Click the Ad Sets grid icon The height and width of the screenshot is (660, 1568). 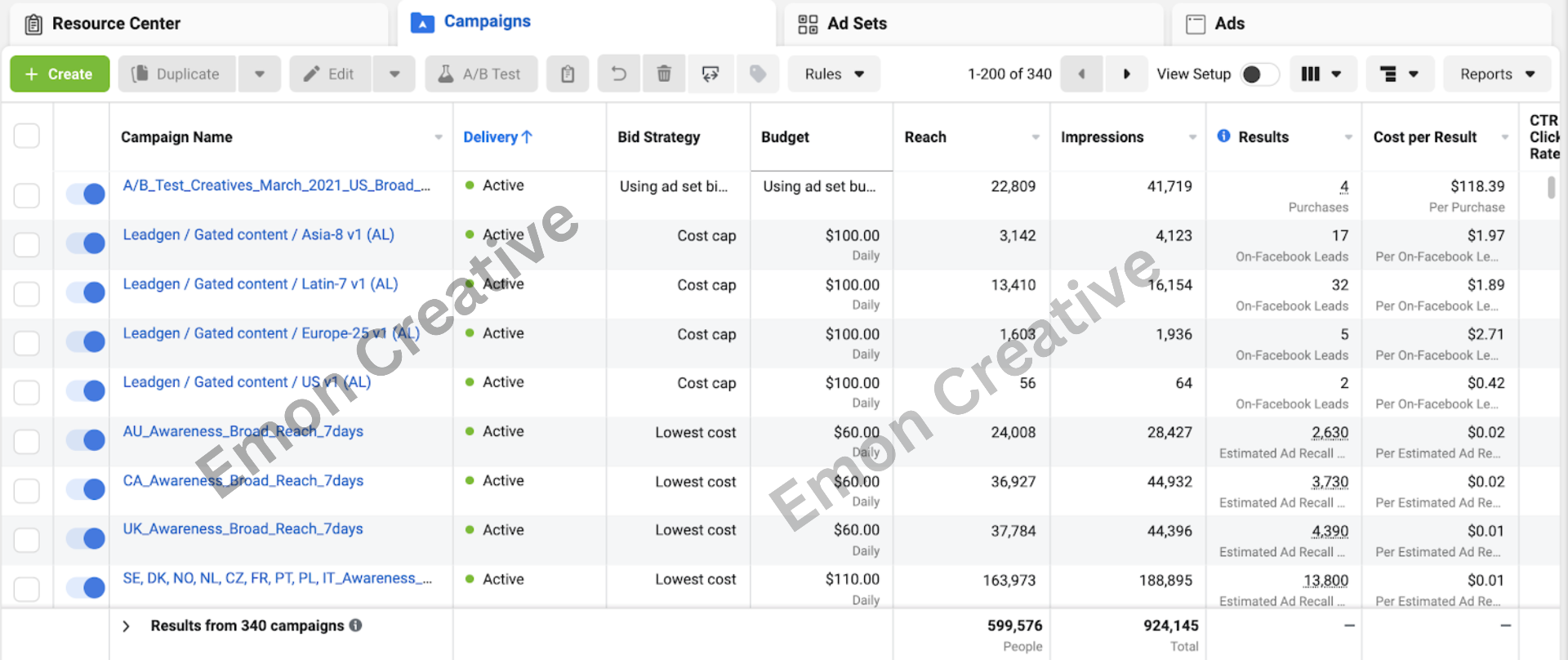pyautogui.click(x=808, y=25)
